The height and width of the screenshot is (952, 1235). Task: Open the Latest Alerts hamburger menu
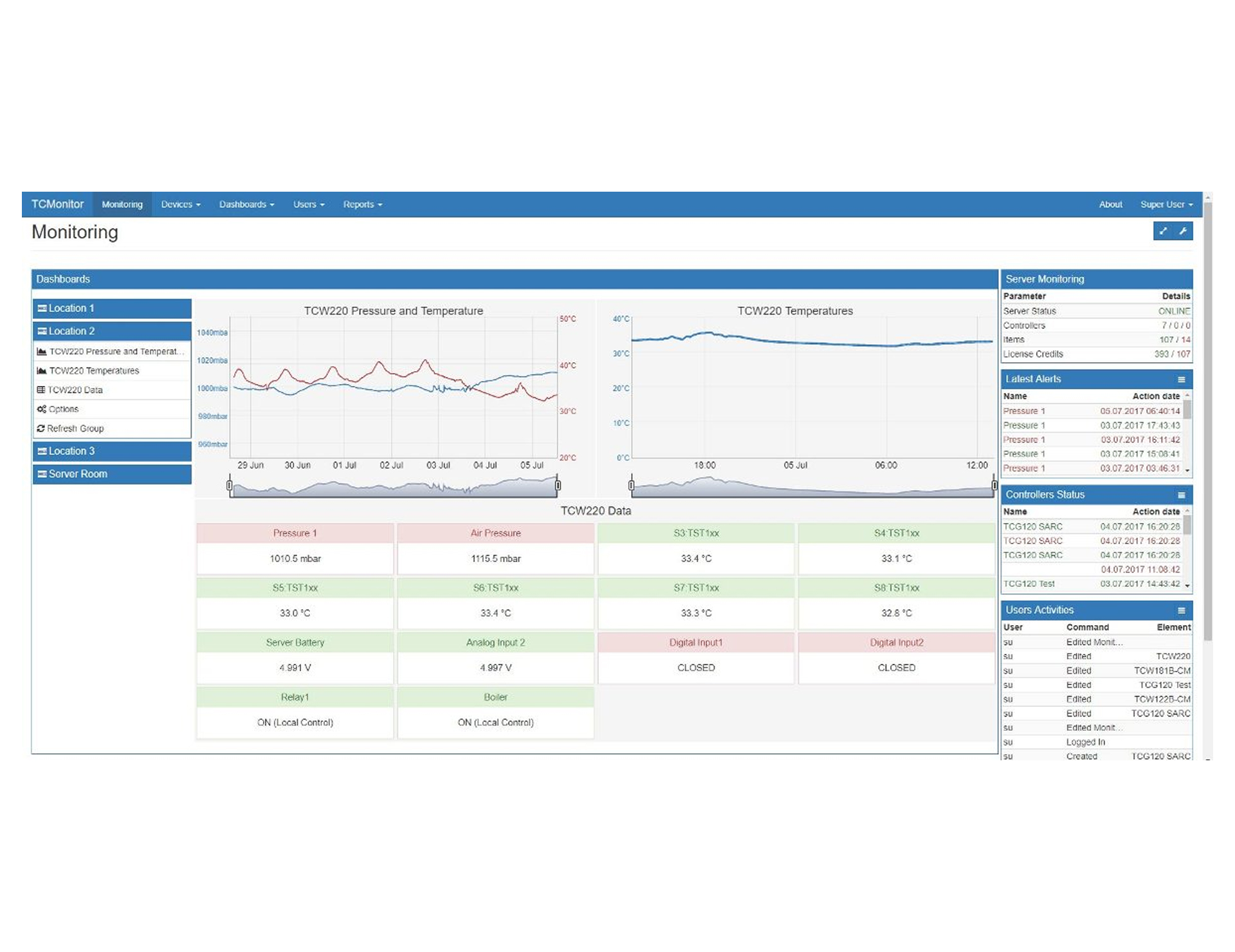coord(1181,380)
